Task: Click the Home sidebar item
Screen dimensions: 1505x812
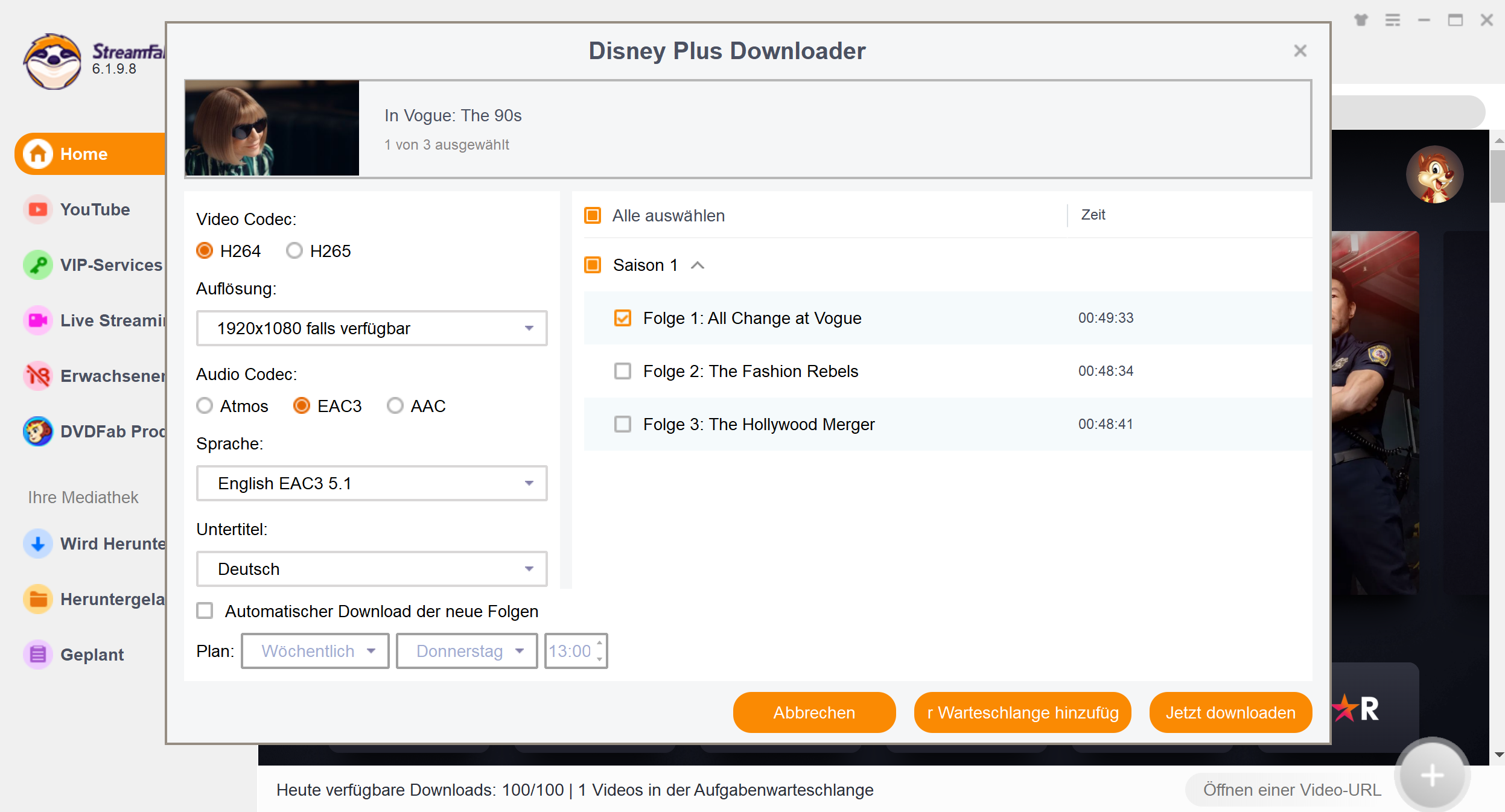Action: (91, 154)
